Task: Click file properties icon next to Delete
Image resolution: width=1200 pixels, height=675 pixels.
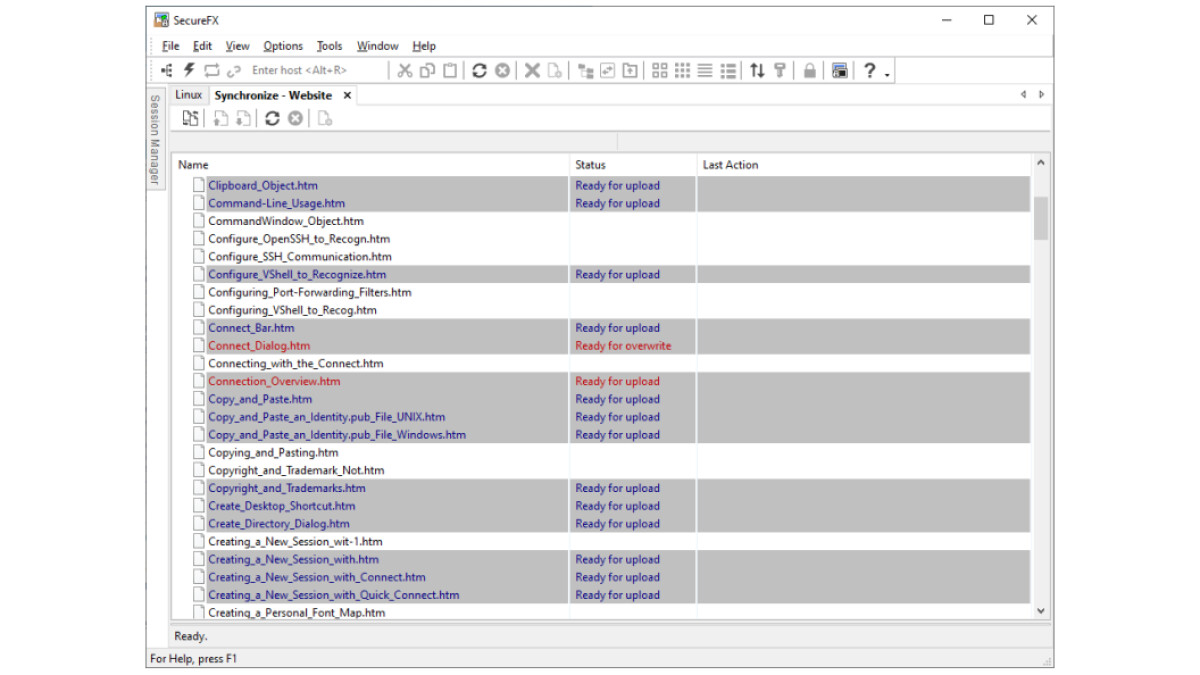Action: click(554, 70)
